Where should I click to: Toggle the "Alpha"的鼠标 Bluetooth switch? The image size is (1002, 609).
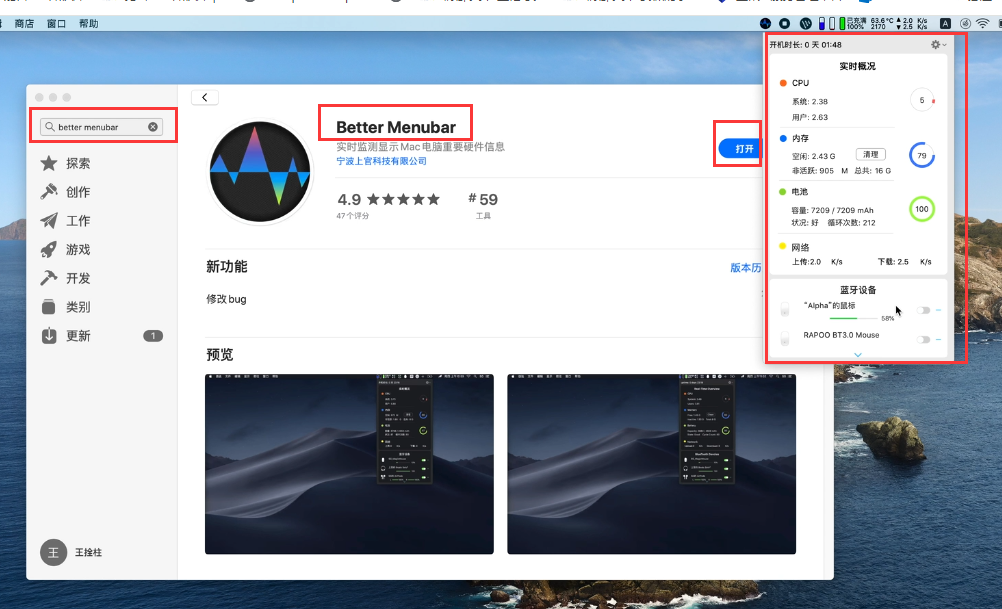[x=923, y=310]
